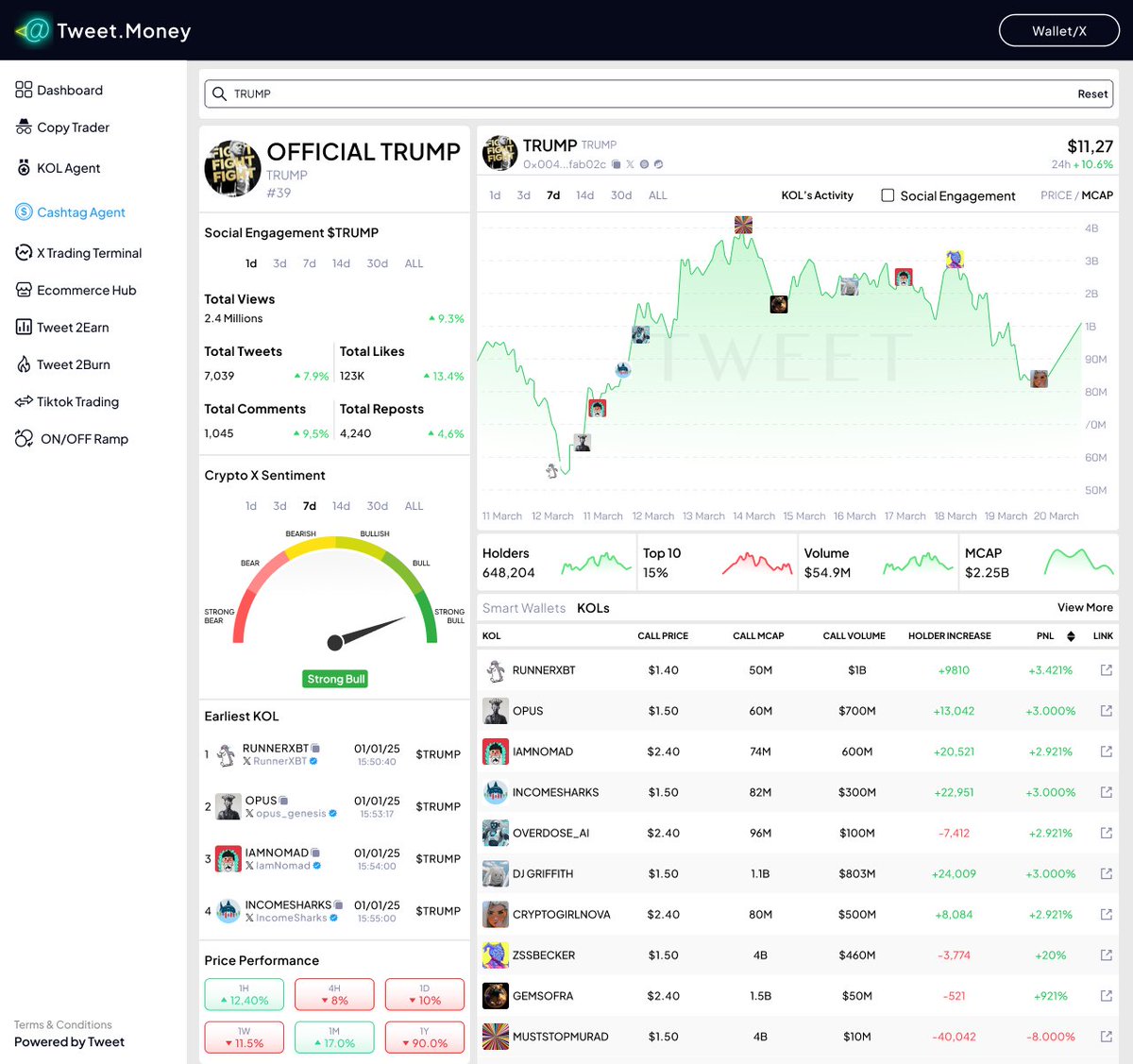Viewport: 1133px width, 1064px height.
Task: Open Copy Trader in sidebar
Action: tap(62, 127)
